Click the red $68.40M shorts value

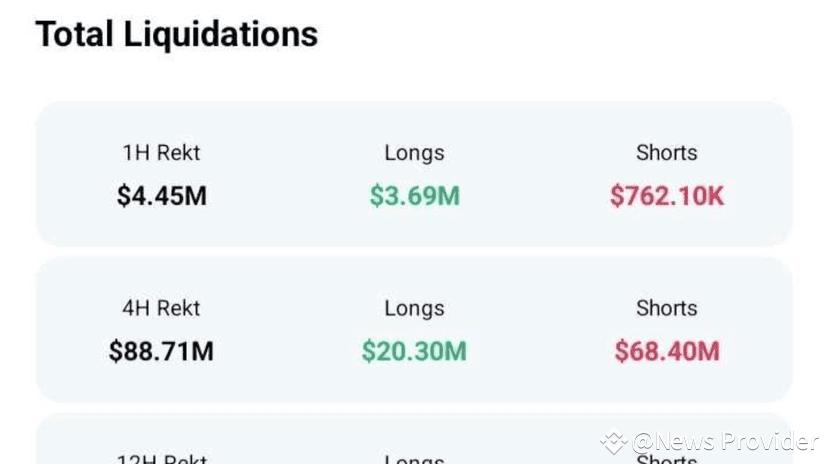coord(666,352)
